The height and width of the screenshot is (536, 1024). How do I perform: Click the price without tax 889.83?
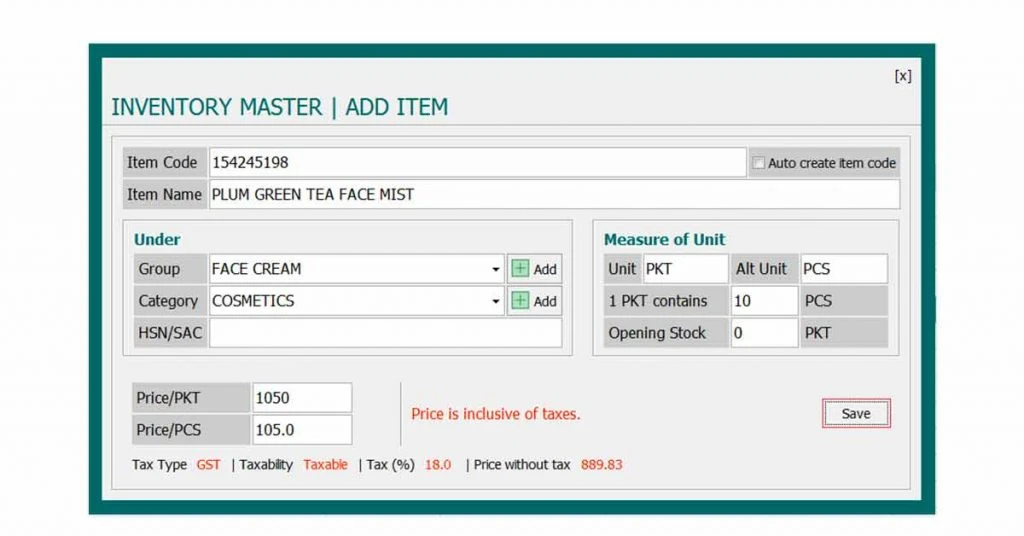point(601,465)
